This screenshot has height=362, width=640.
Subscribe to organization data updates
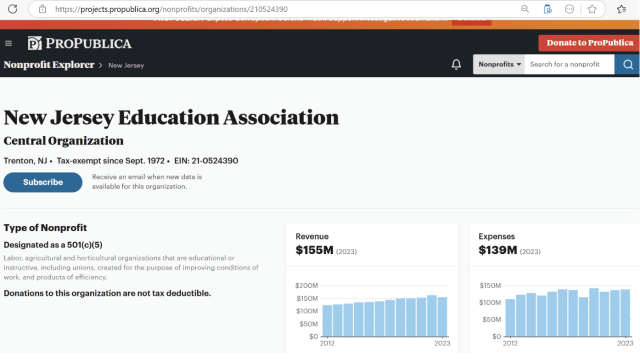point(43,182)
